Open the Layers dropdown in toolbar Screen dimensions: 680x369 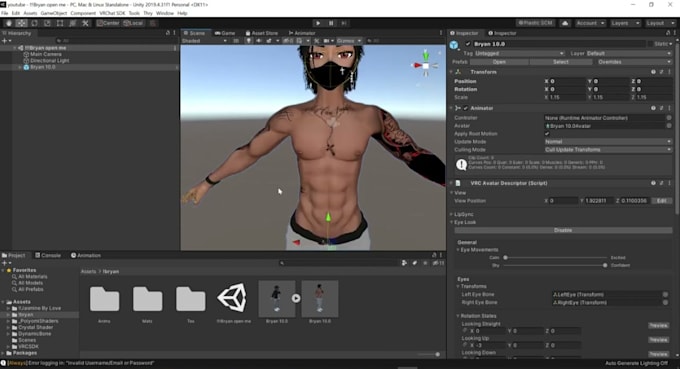coord(625,23)
